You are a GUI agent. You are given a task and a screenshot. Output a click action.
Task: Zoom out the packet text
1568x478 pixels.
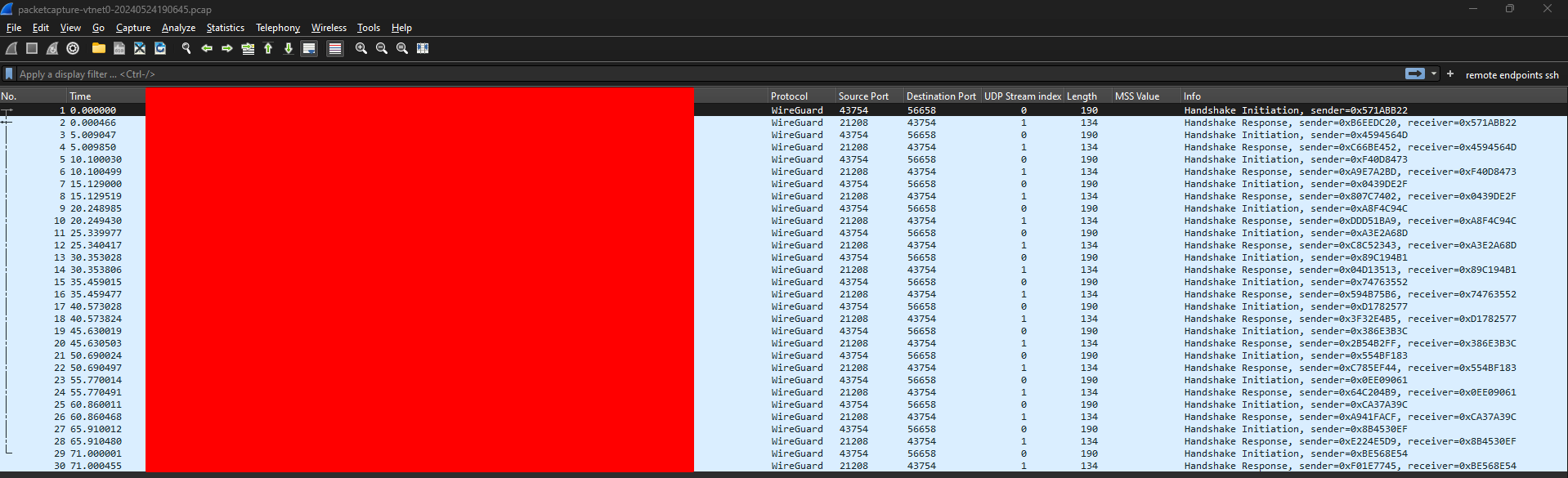pyautogui.click(x=382, y=48)
